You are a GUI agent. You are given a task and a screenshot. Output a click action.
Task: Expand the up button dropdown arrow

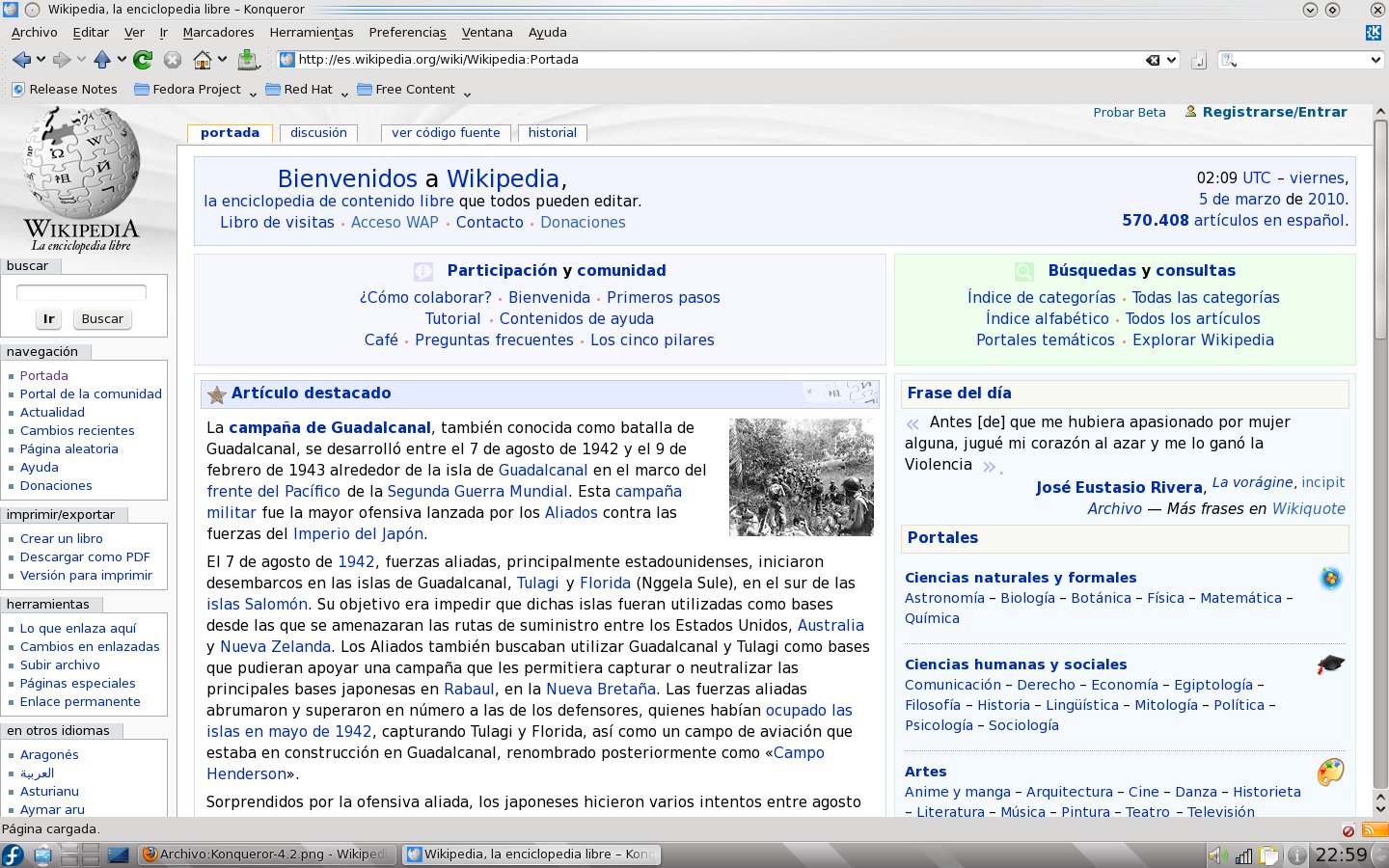point(122,60)
